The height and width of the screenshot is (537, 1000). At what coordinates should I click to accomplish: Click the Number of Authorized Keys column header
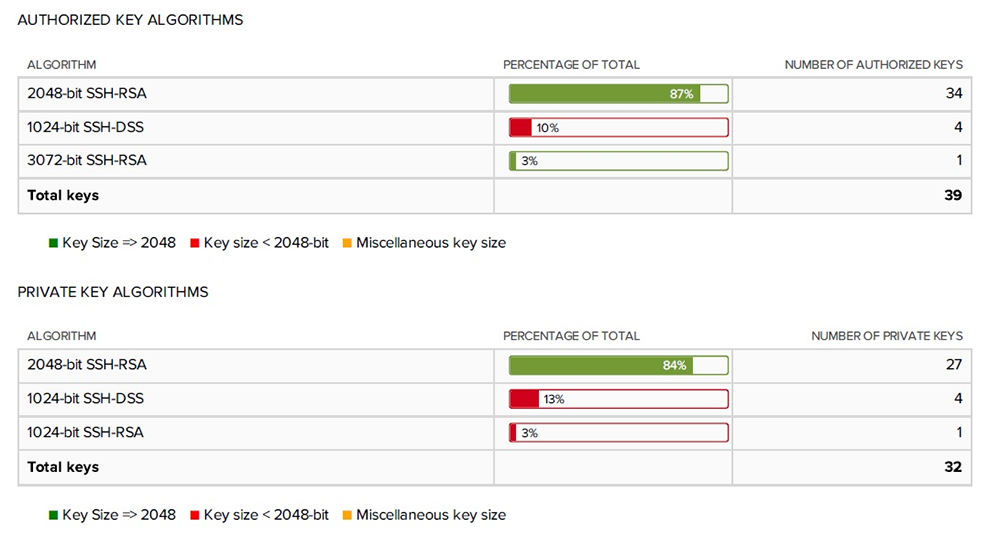click(x=873, y=64)
